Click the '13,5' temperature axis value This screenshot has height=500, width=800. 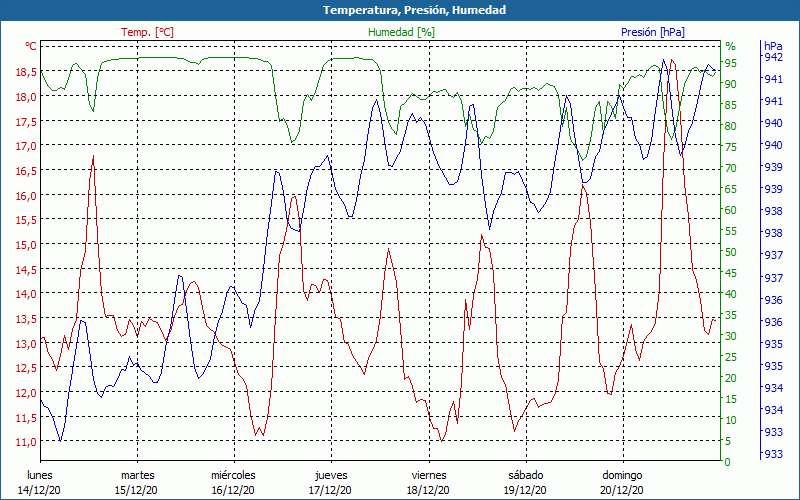coord(27,319)
